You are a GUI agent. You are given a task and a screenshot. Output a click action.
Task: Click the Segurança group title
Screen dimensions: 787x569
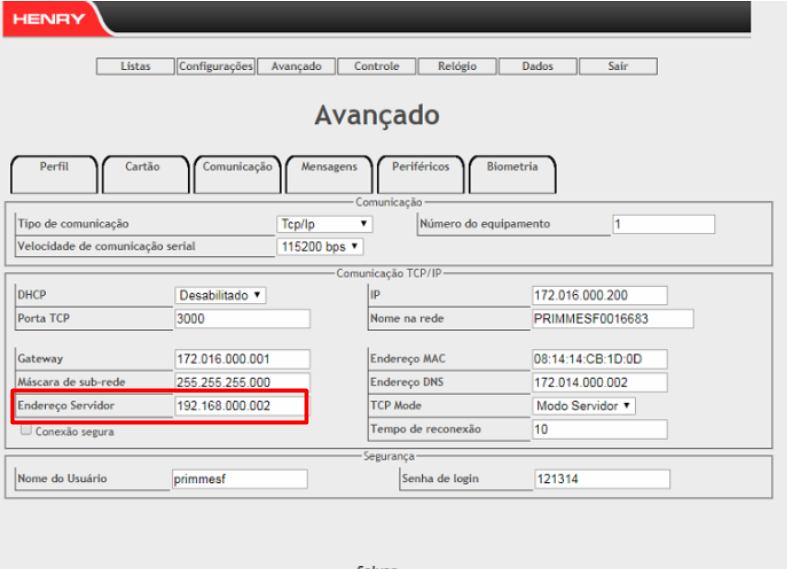click(389, 456)
